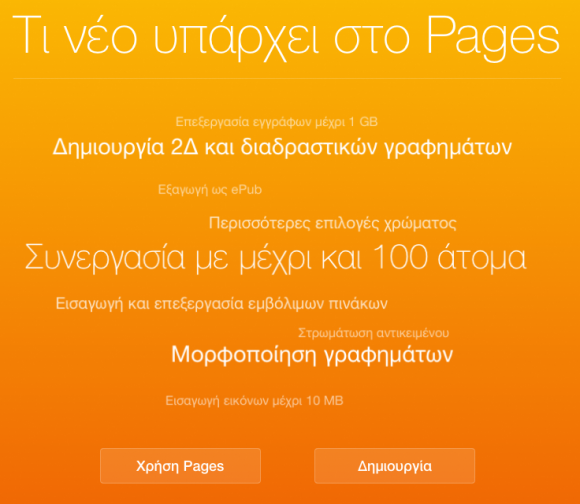580x504 pixels.
Task: Click the Εξαγωγή ως ePub text
Action: [x=210, y=190]
